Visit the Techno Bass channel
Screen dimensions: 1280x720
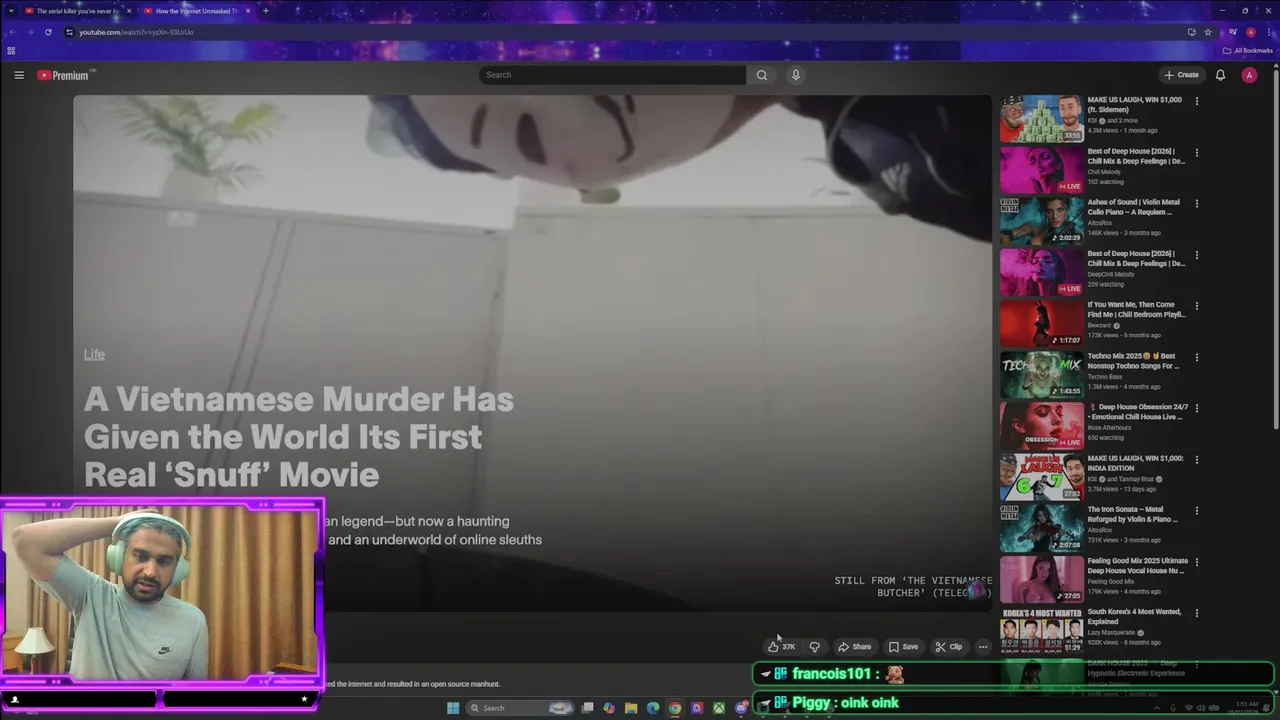[x=1105, y=376]
